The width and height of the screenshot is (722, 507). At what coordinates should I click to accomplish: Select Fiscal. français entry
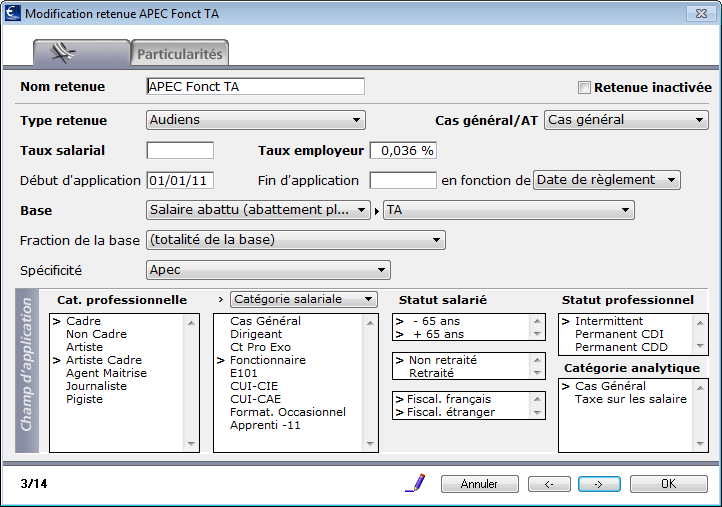tap(449, 399)
